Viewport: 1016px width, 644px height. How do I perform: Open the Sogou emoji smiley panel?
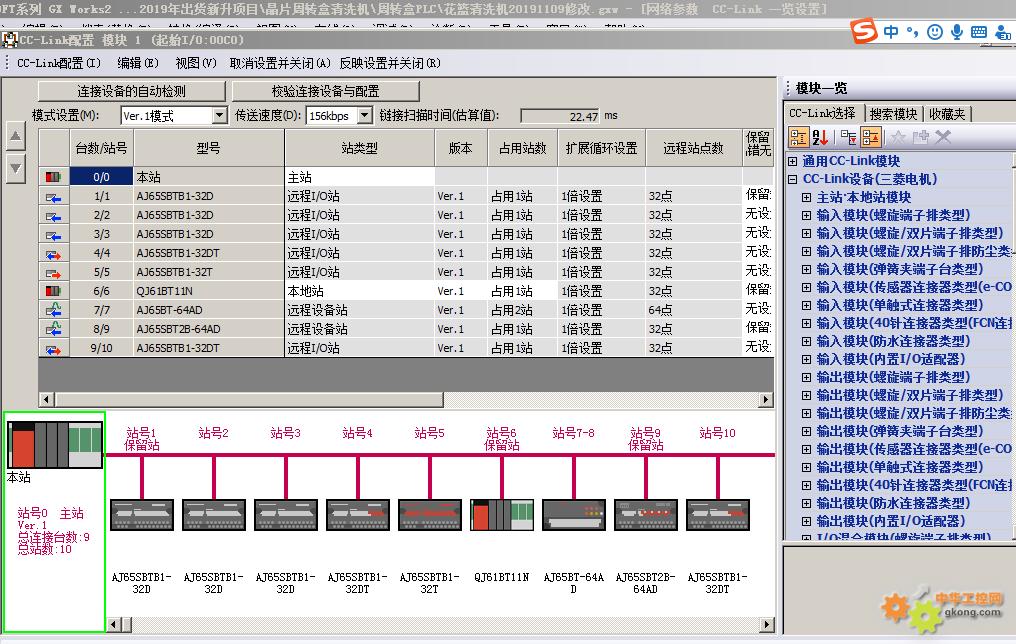(934, 32)
